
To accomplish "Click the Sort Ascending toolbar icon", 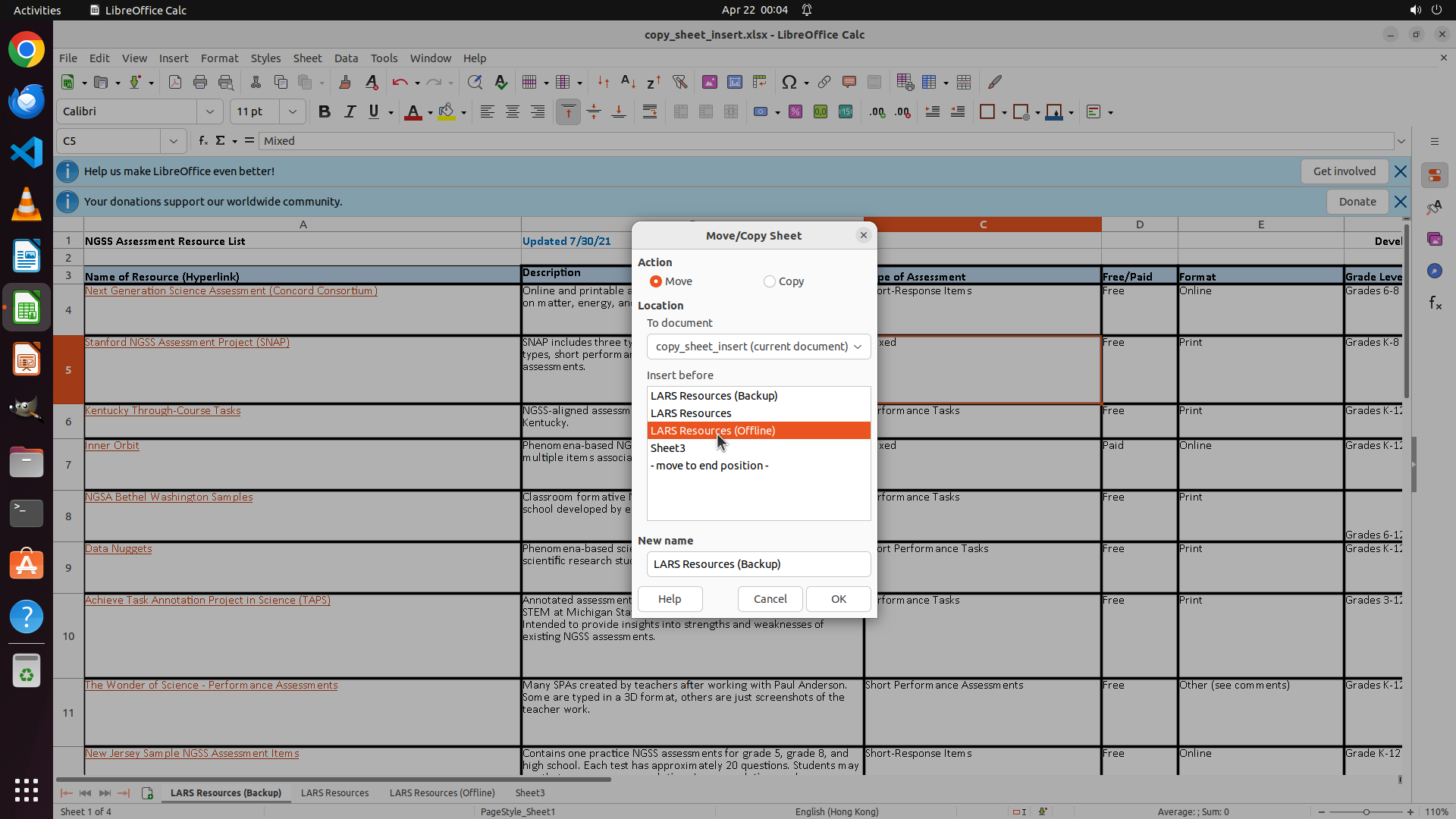I will [x=628, y=82].
